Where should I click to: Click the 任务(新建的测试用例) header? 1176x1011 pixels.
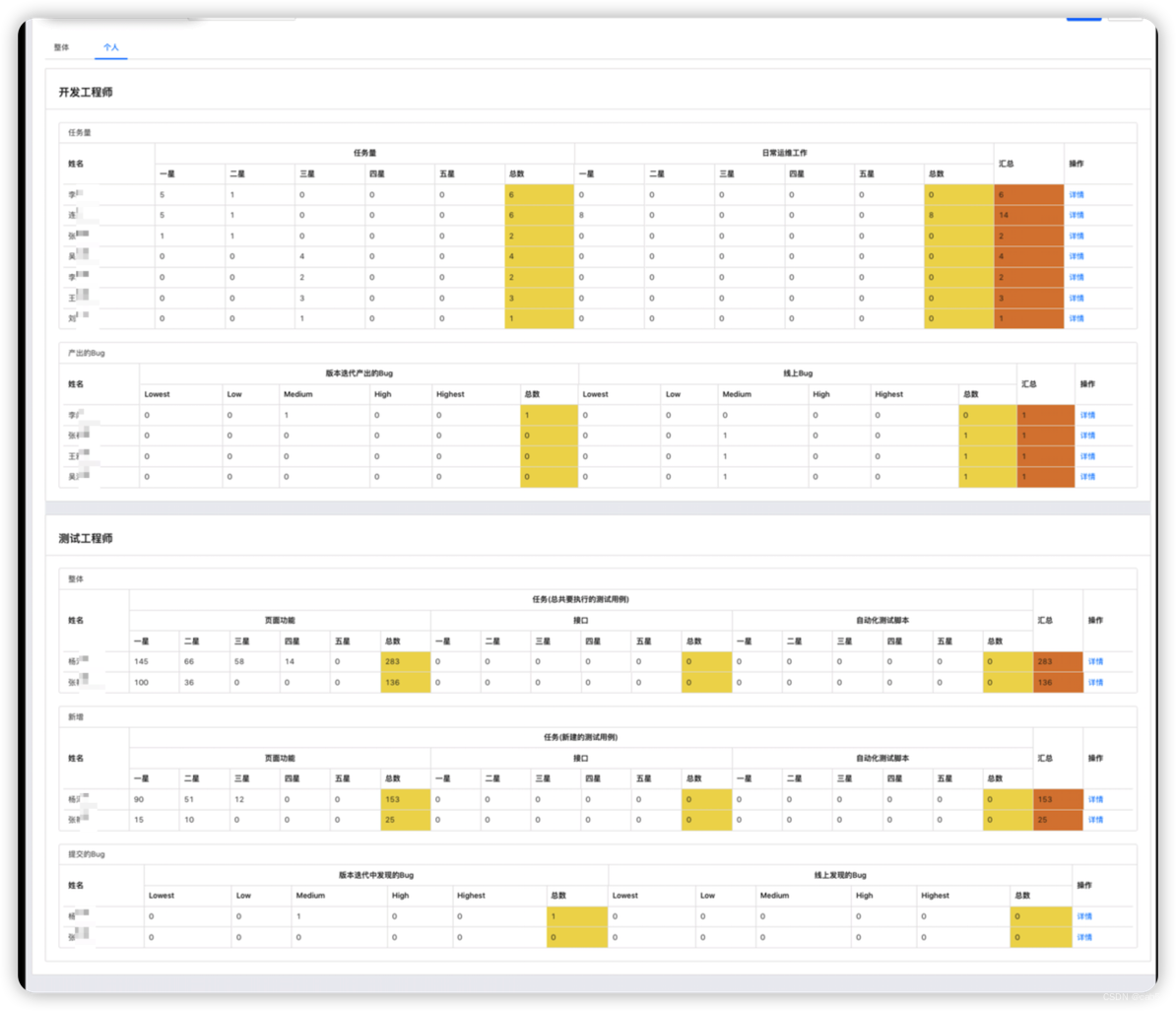point(580,737)
